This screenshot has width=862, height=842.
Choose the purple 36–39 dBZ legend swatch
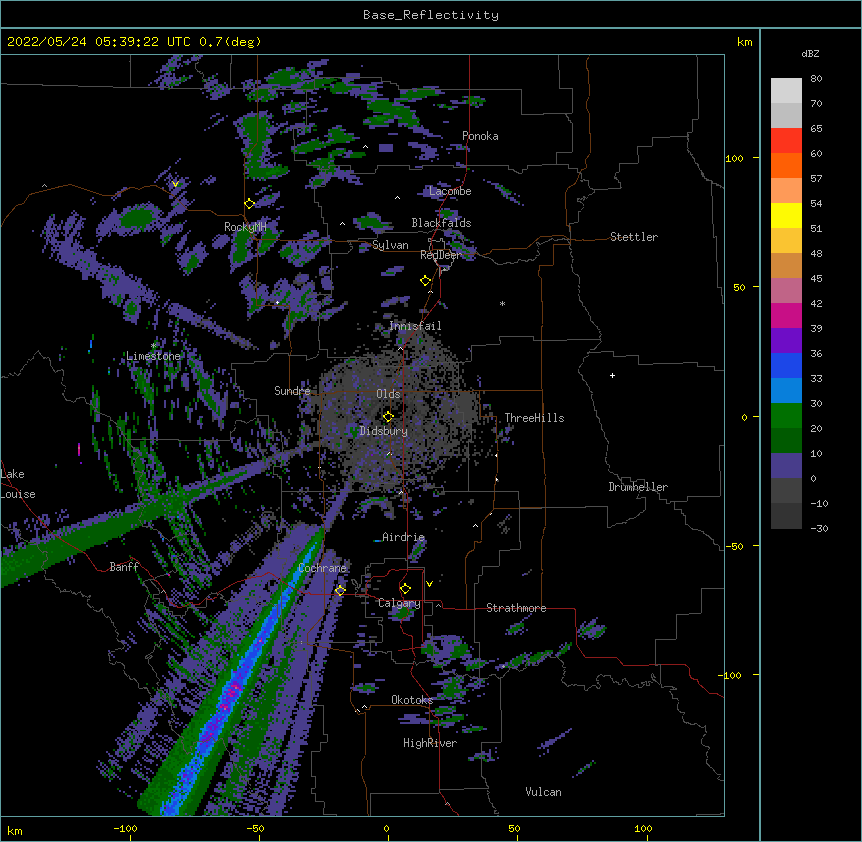coord(786,341)
